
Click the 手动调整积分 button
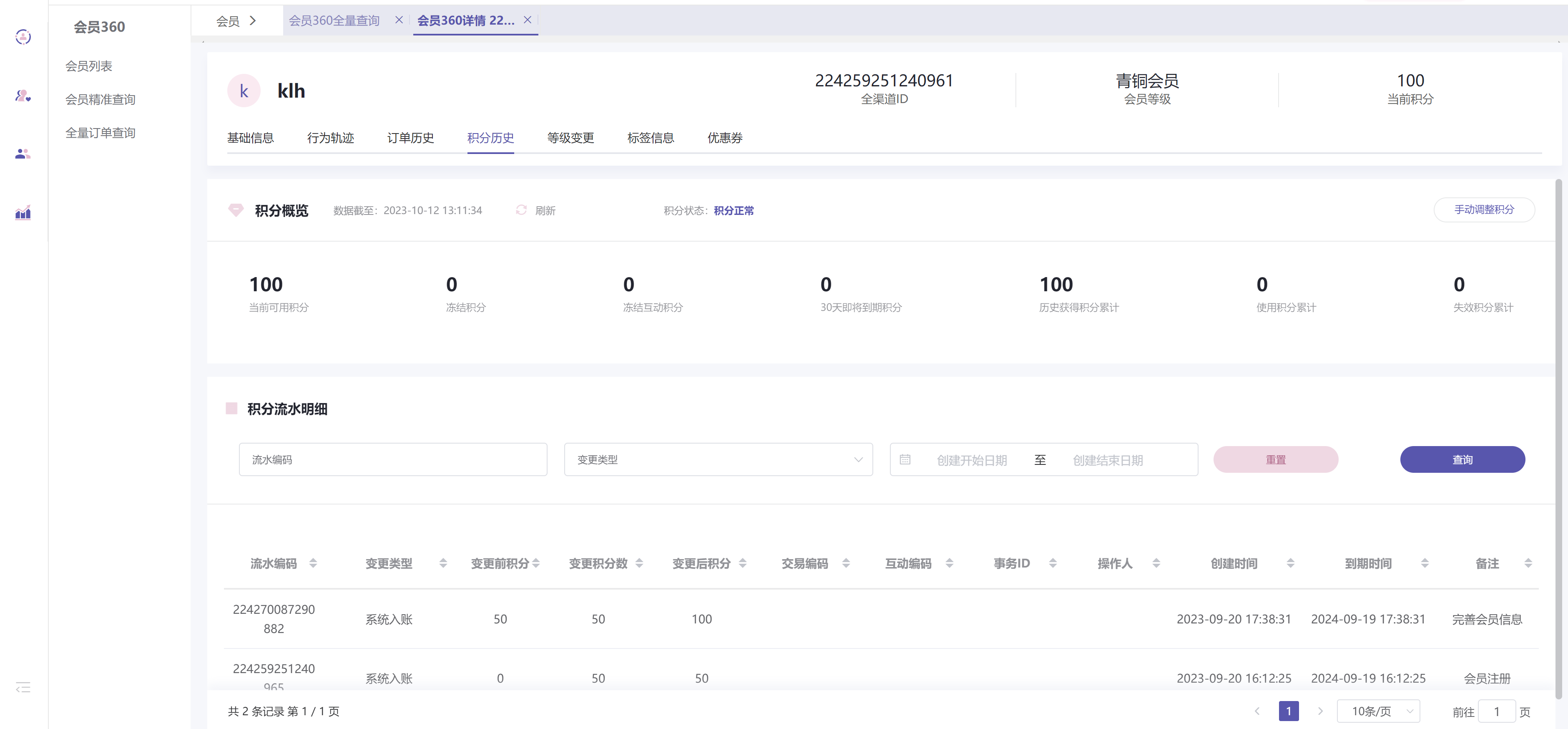click(1484, 210)
